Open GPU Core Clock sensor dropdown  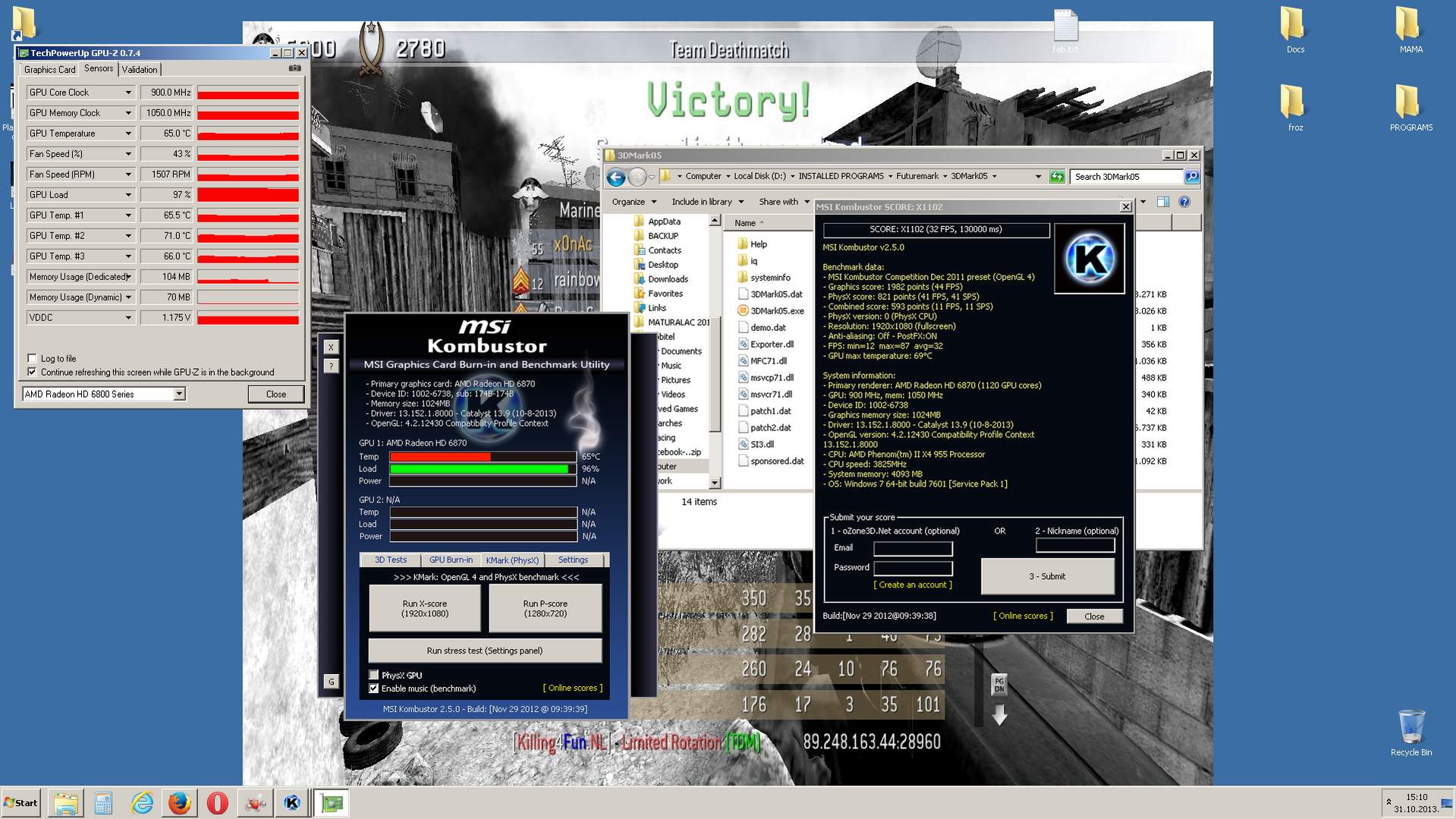click(128, 93)
